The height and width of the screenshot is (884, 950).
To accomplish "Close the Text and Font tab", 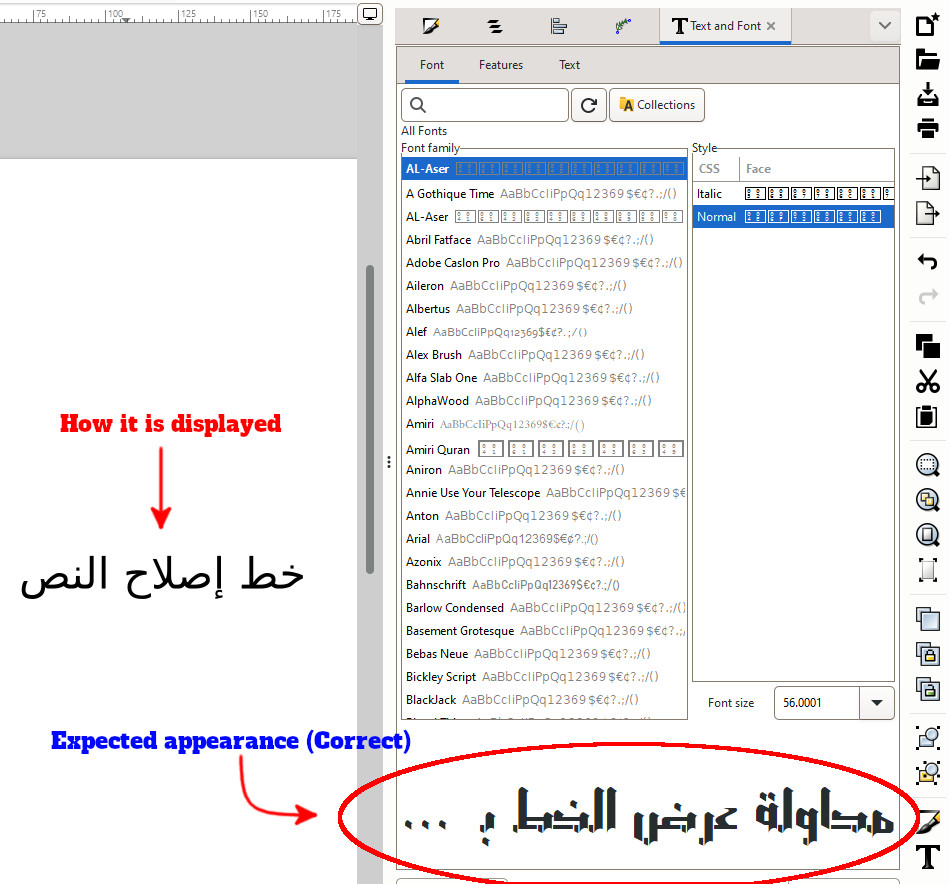I will pyautogui.click(x=771, y=26).
